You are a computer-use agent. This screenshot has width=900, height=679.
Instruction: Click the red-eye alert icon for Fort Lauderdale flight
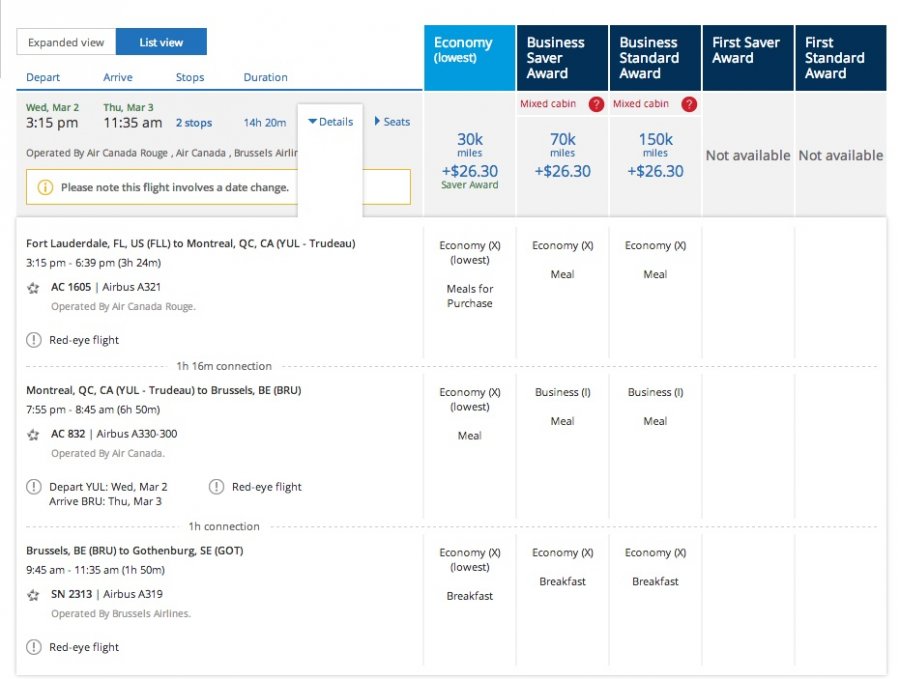(x=34, y=340)
